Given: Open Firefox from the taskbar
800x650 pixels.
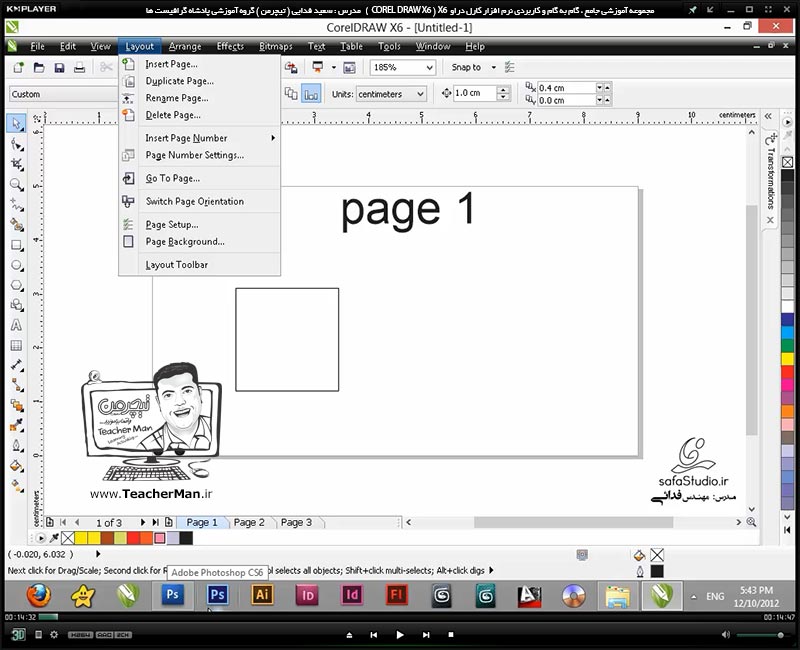Looking at the screenshot, I should pyautogui.click(x=39, y=595).
